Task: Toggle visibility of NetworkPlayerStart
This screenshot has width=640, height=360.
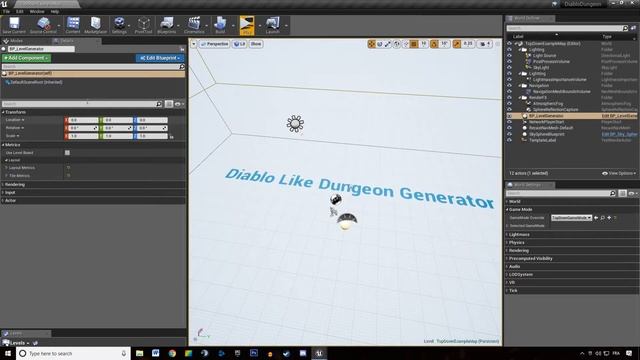Action: tap(509, 122)
